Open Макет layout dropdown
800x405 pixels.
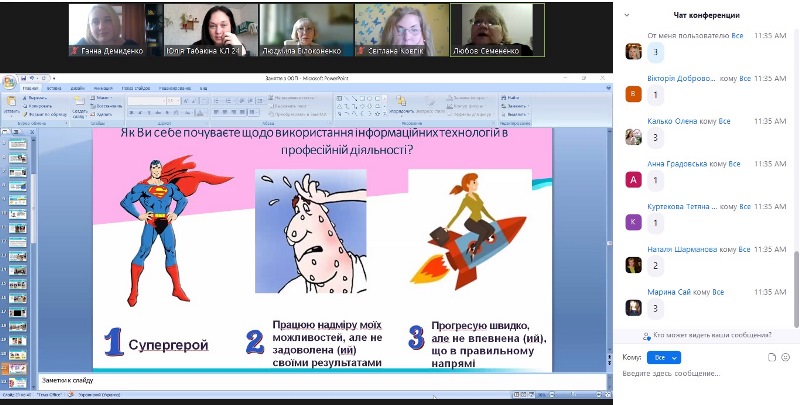[102, 97]
